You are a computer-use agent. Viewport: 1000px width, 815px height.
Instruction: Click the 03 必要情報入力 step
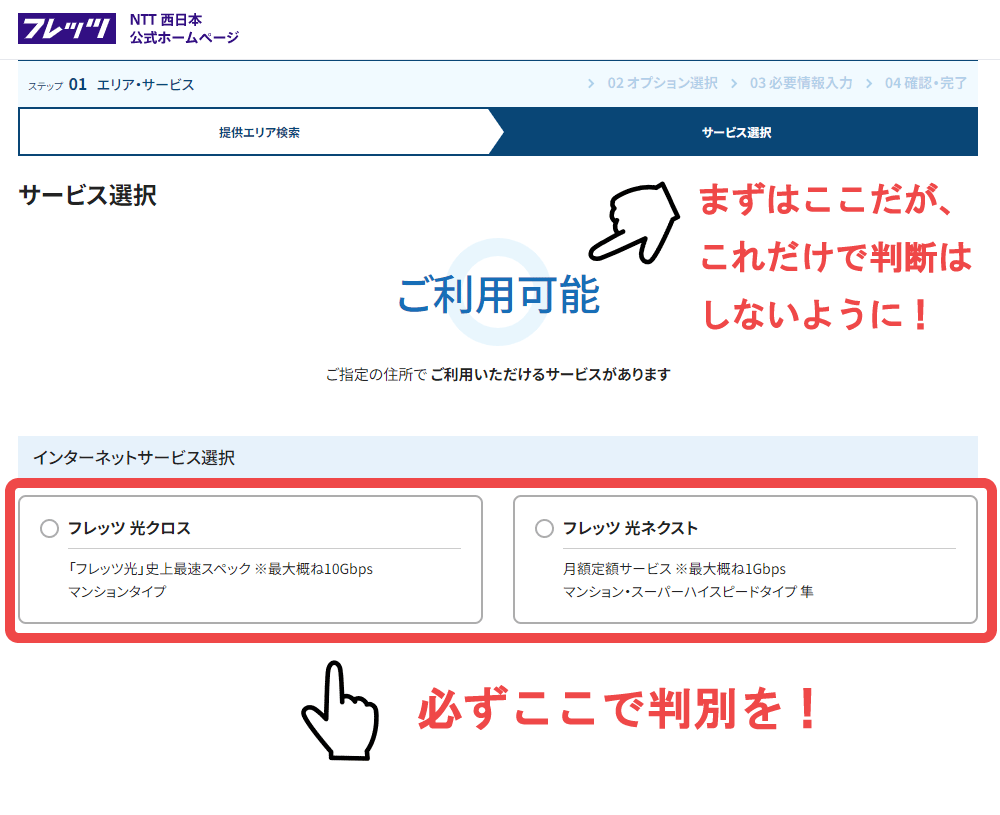[801, 83]
